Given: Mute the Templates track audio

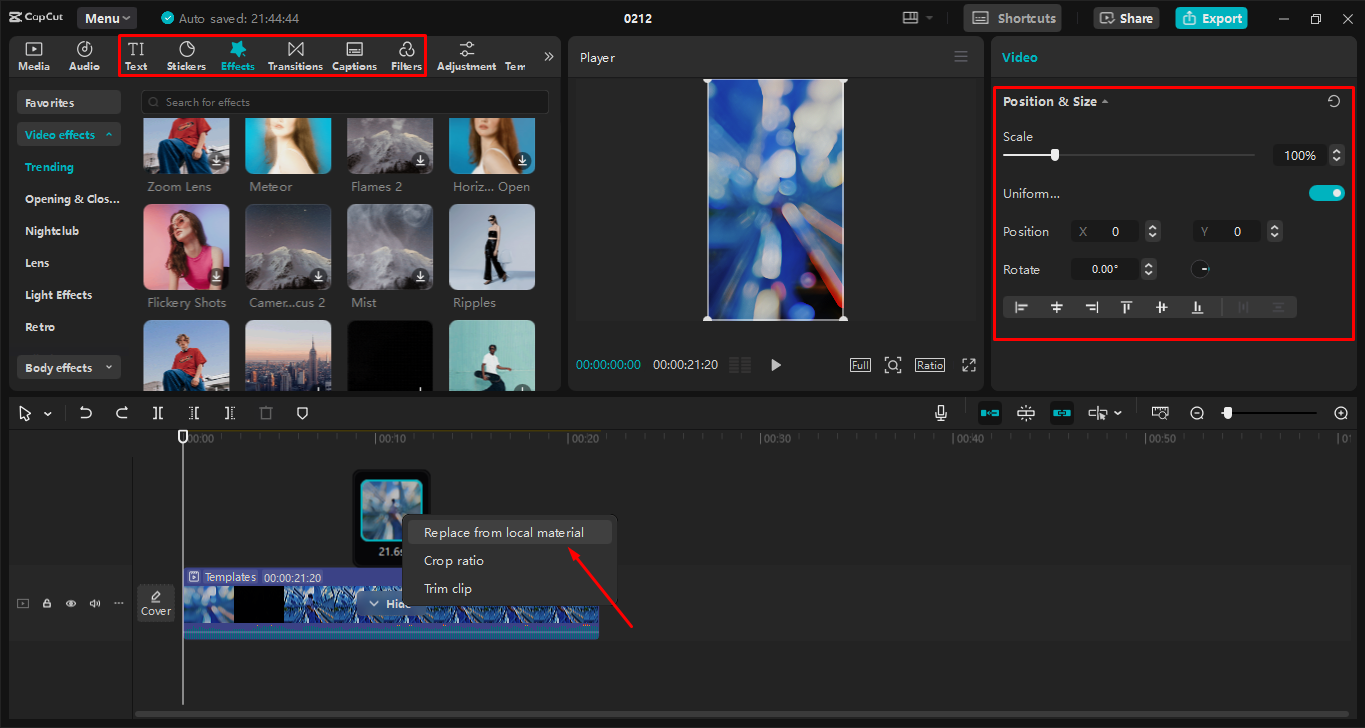Looking at the screenshot, I should [x=94, y=603].
